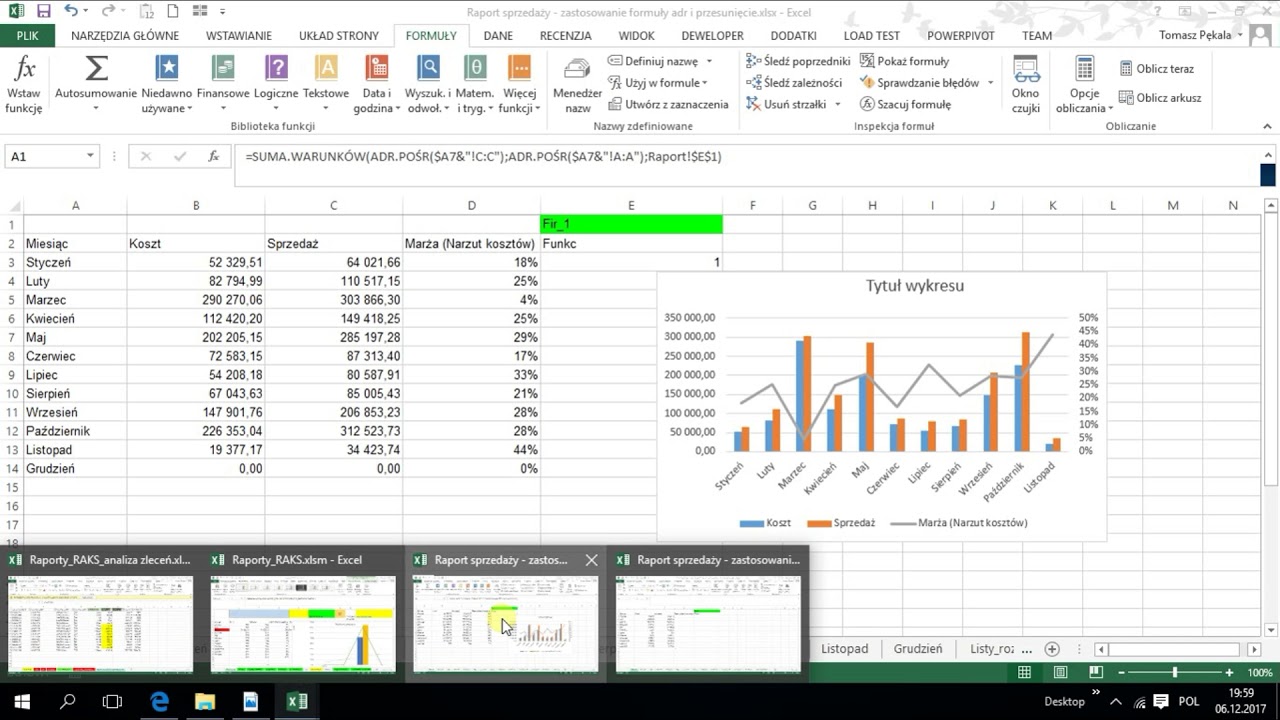This screenshot has width=1280, height=720.
Task: Click Śledź poprzedniki button
Action: 798,61
